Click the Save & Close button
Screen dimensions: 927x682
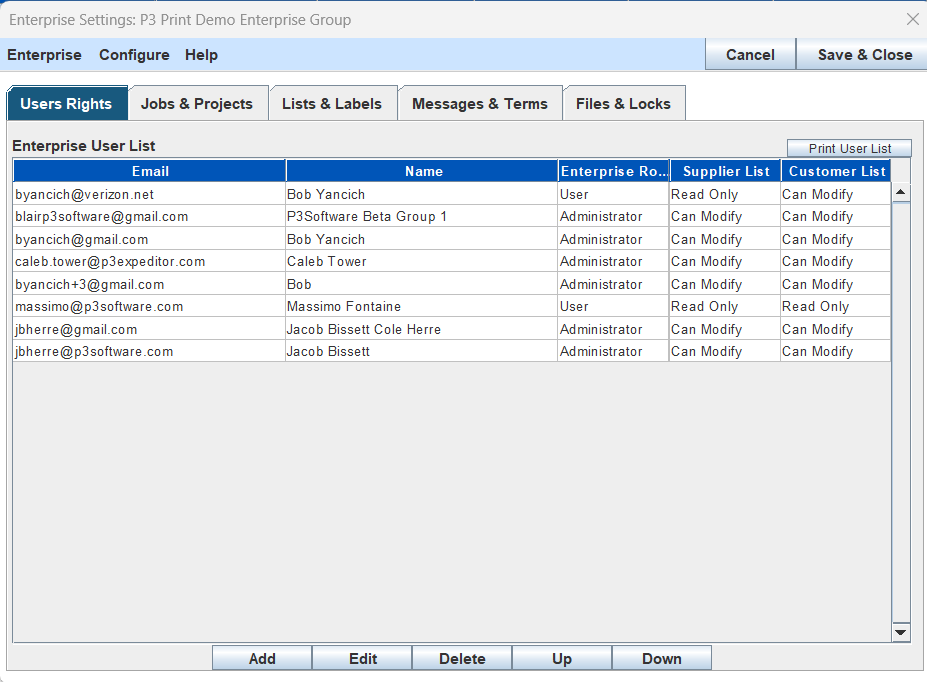click(862, 55)
